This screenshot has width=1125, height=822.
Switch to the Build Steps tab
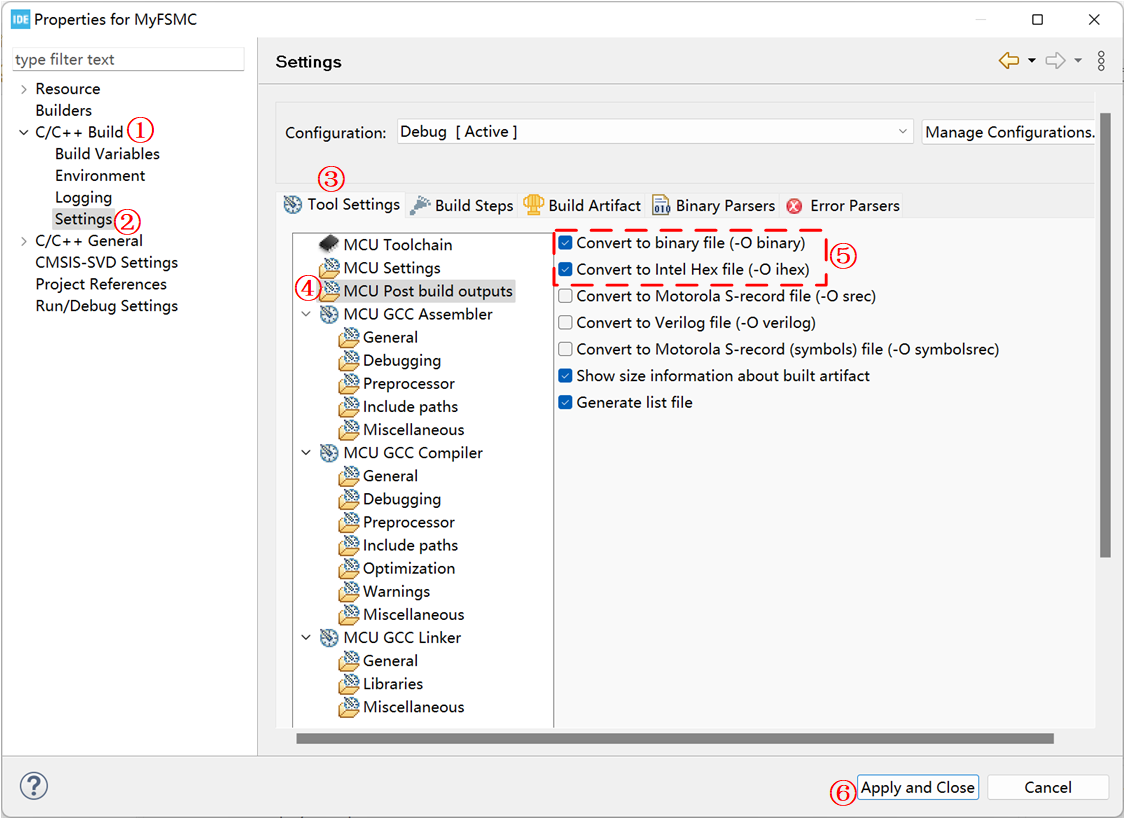coord(461,205)
